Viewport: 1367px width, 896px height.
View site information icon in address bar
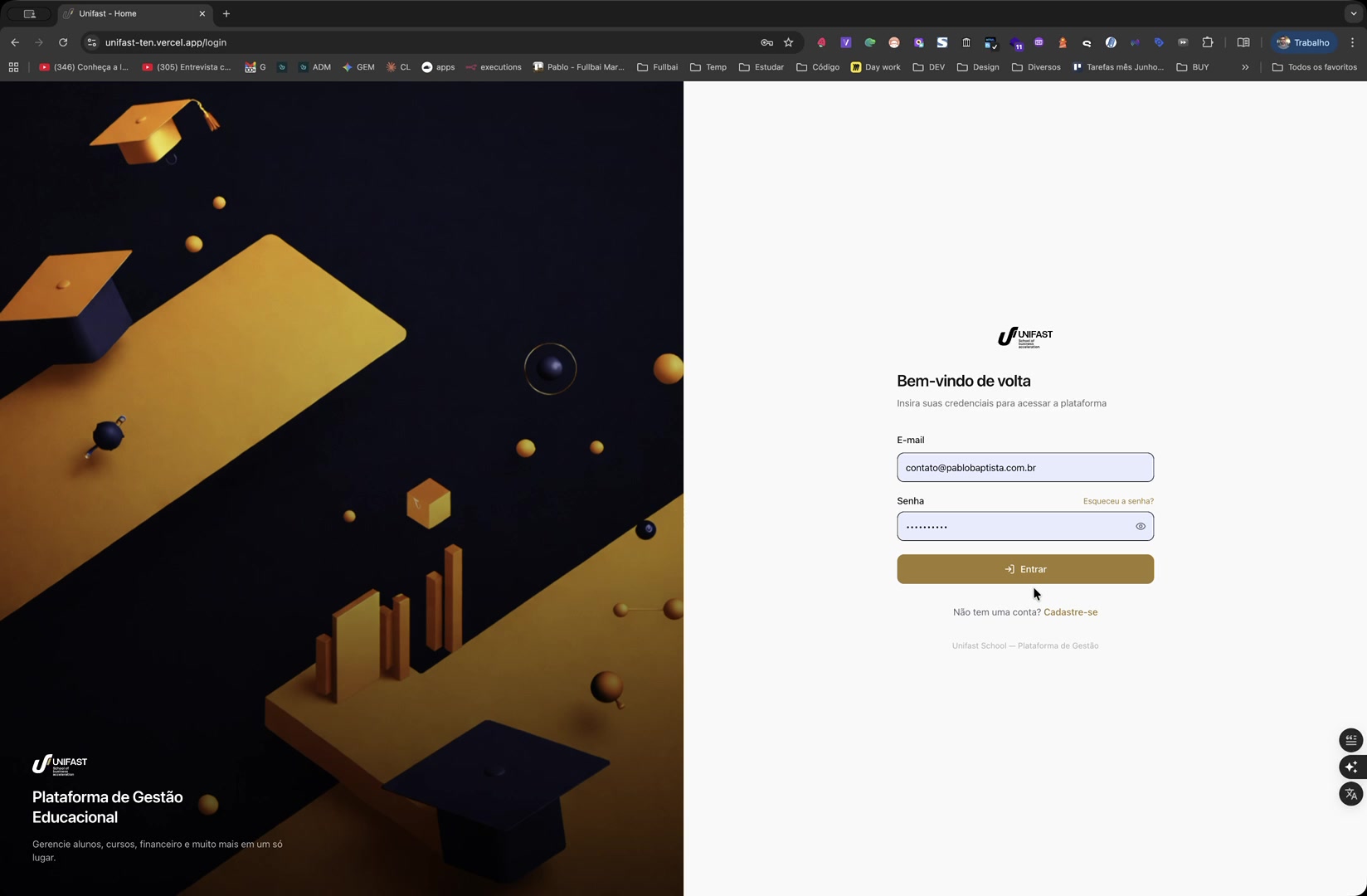point(92,42)
